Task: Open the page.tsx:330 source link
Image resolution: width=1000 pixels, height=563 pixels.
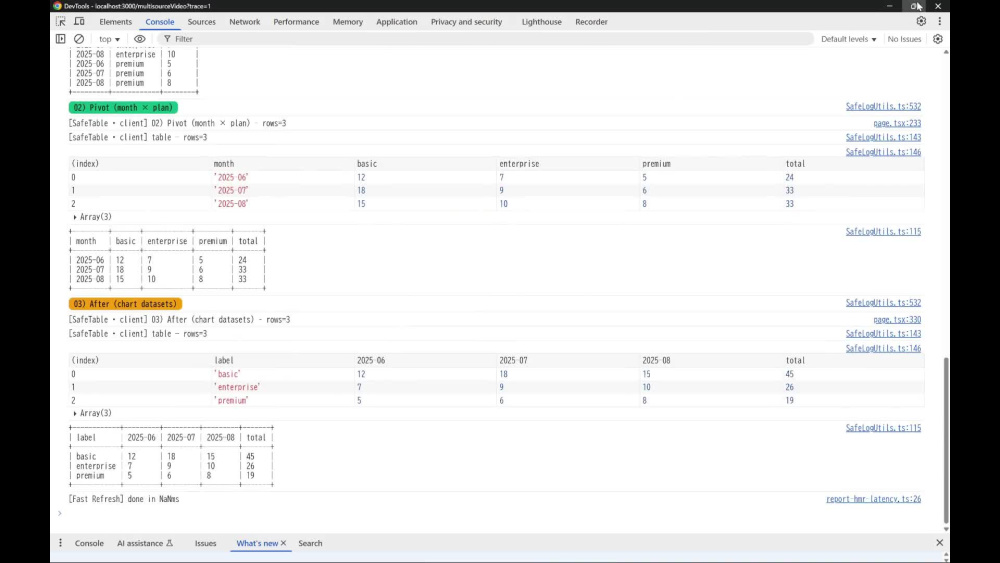Action: pos(897,319)
